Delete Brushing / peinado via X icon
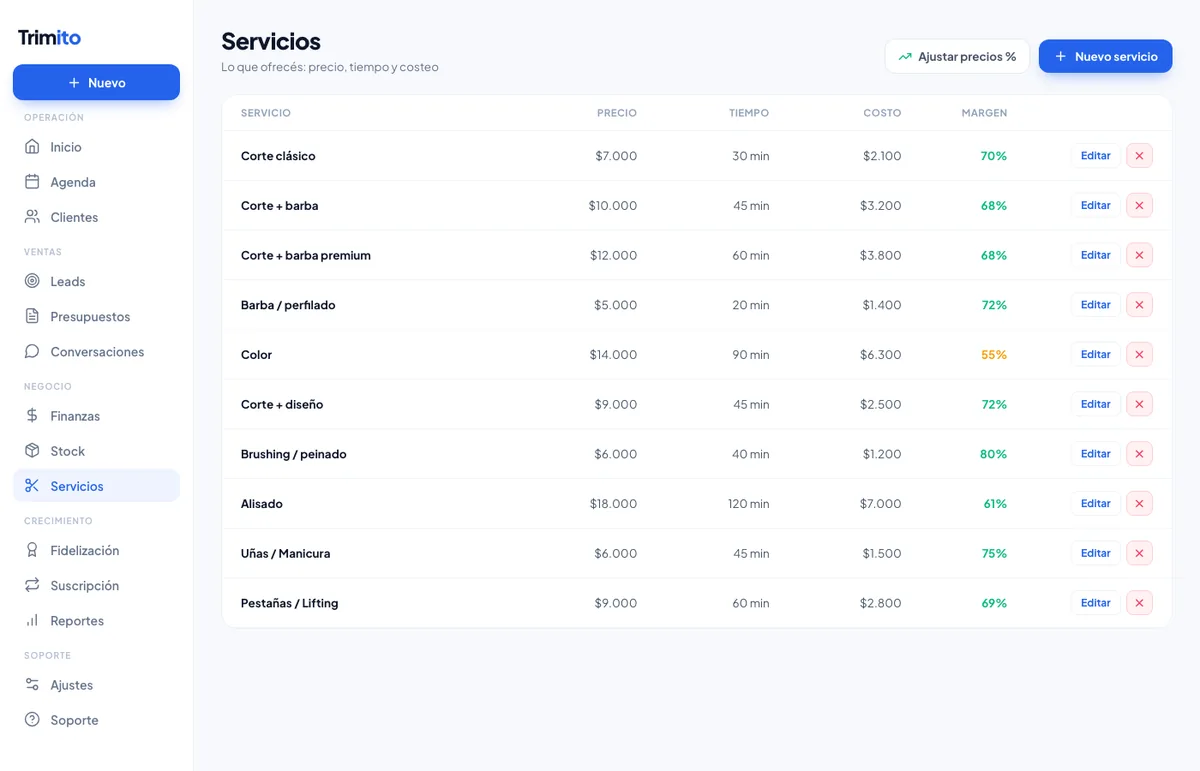This screenshot has height=771, width=1200. click(x=1139, y=454)
